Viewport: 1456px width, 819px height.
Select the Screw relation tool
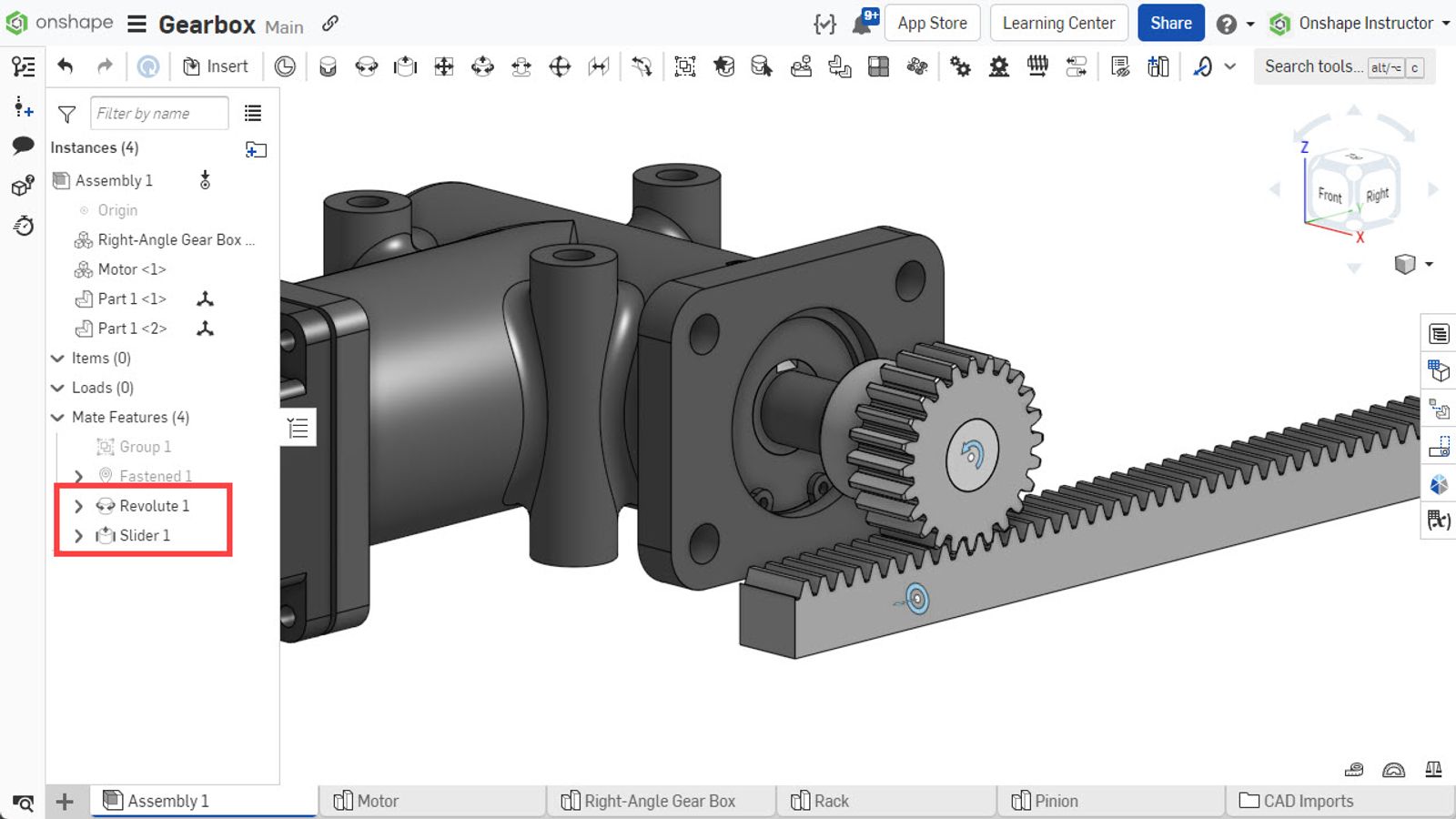(x=1036, y=66)
